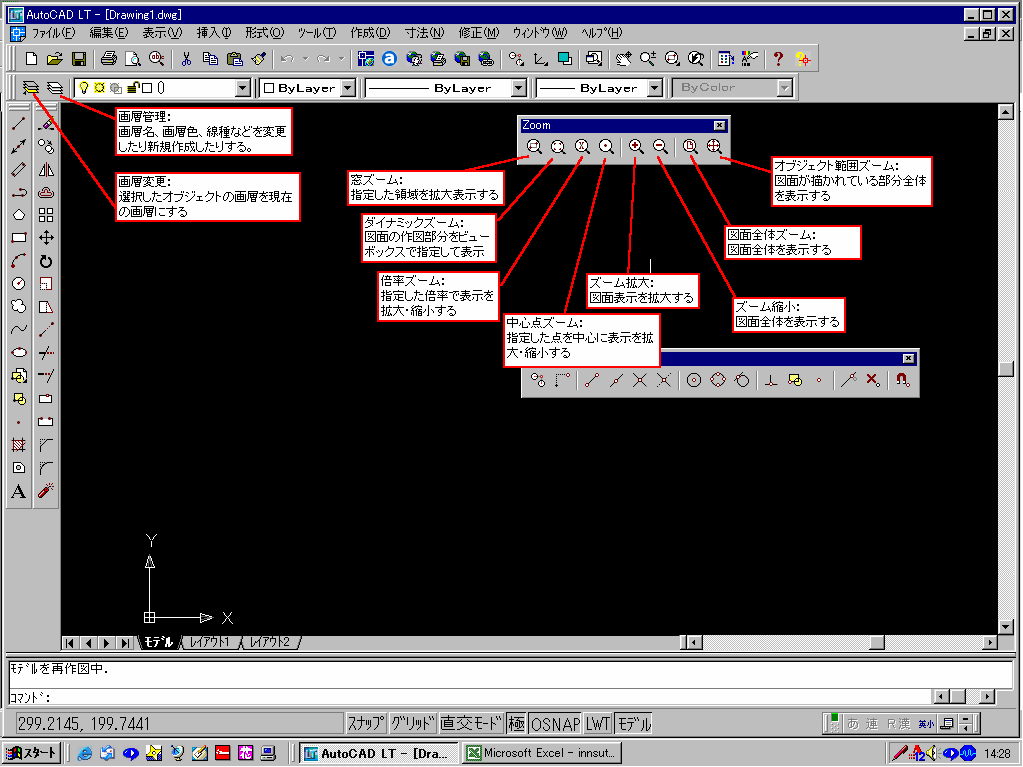Open the 寸法(N) menu
The image size is (1023, 767).
coord(424,33)
